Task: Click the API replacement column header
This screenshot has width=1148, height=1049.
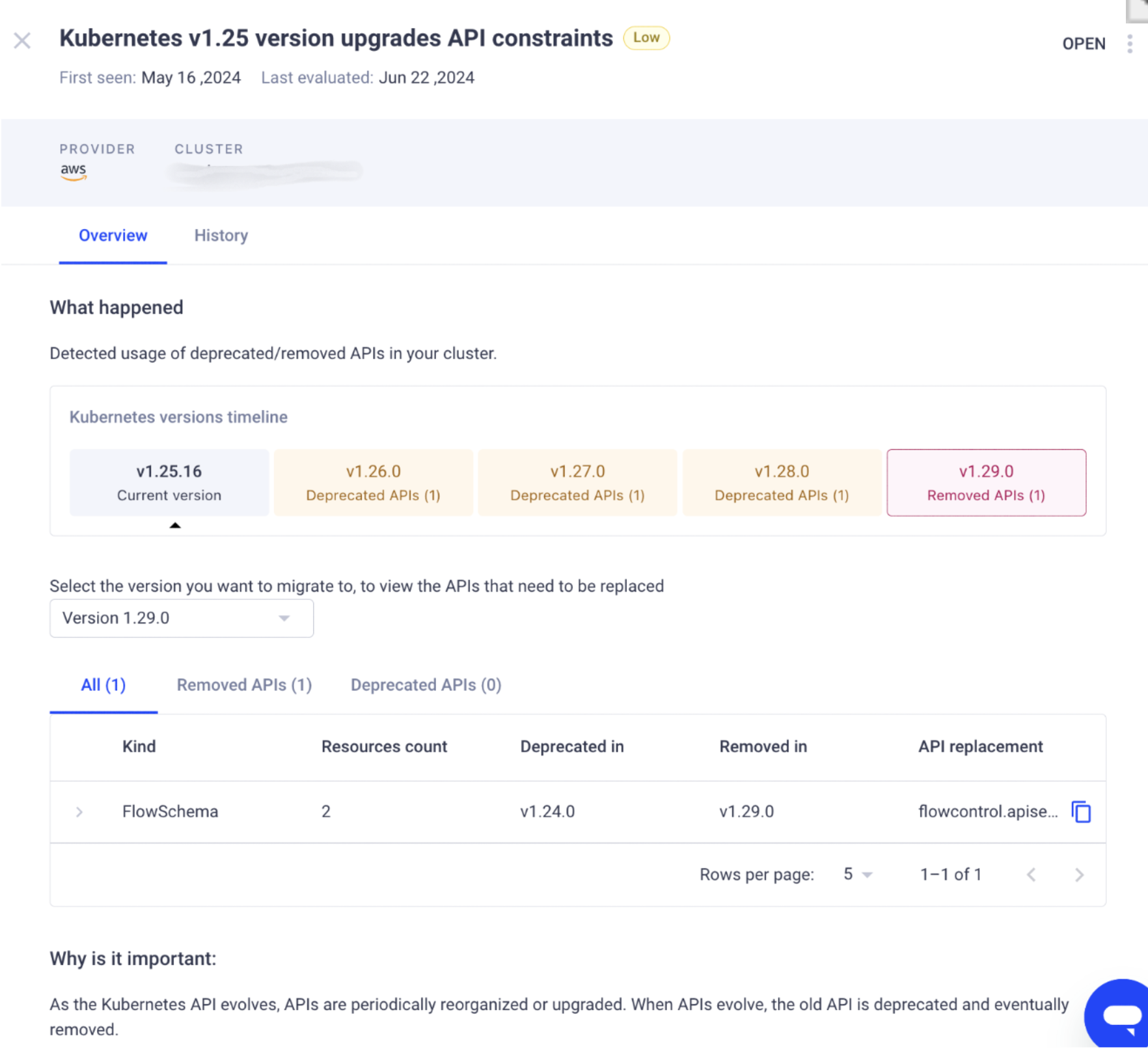Action: point(980,746)
